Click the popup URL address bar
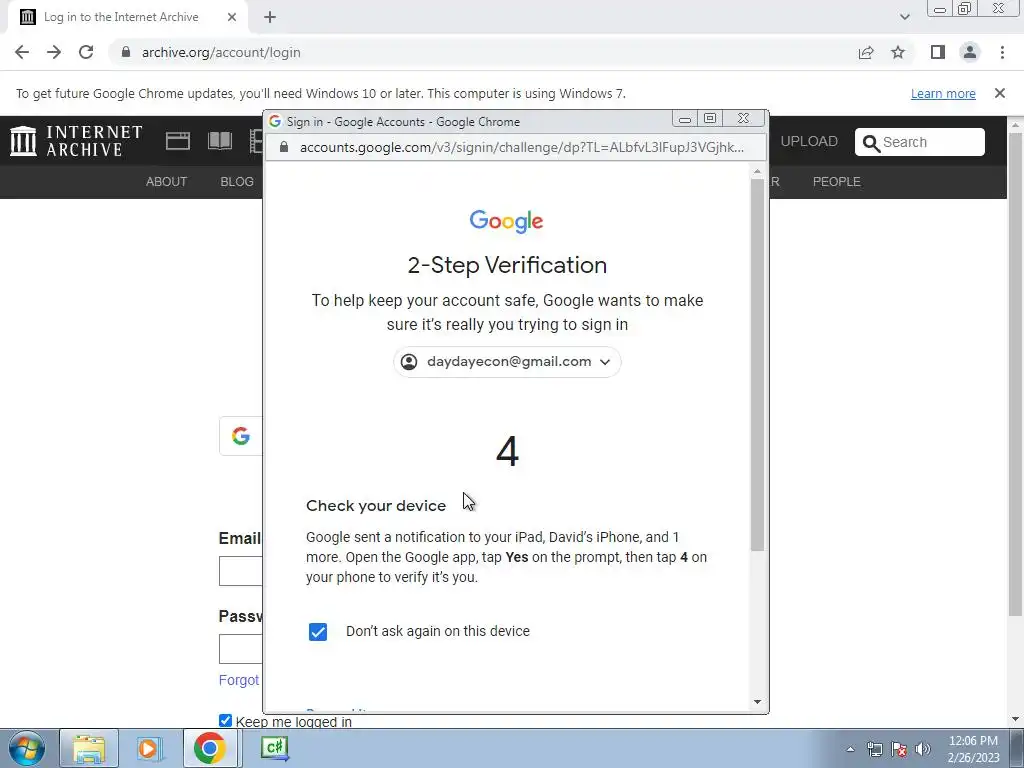The width and height of the screenshot is (1024, 768). click(521, 147)
